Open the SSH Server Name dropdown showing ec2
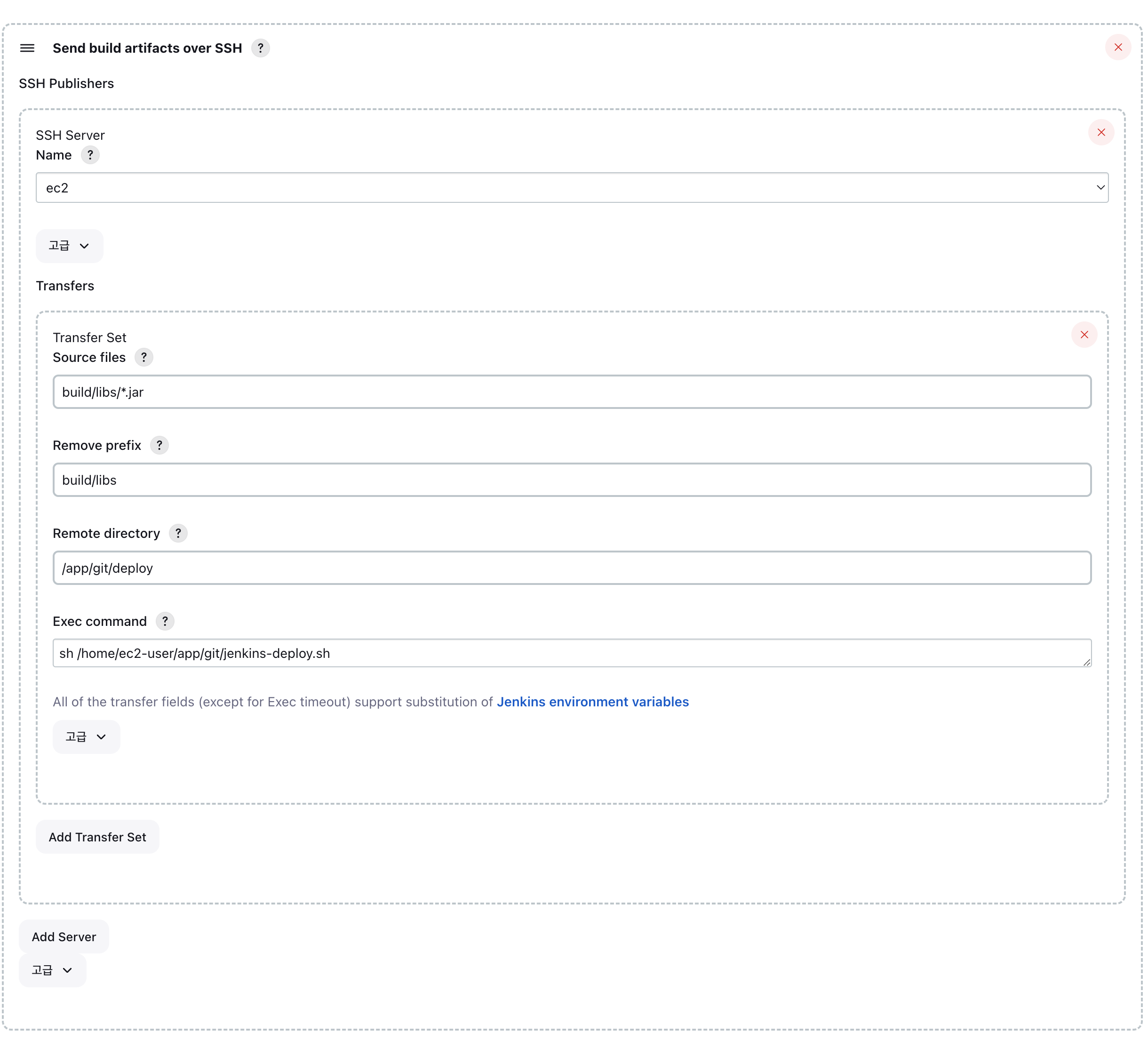The width and height of the screenshot is (1148, 1040). pyautogui.click(x=571, y=188)
